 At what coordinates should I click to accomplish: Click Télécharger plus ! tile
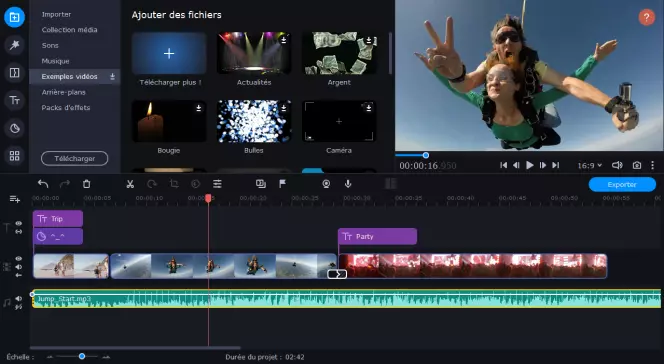(x=169, y=54)
